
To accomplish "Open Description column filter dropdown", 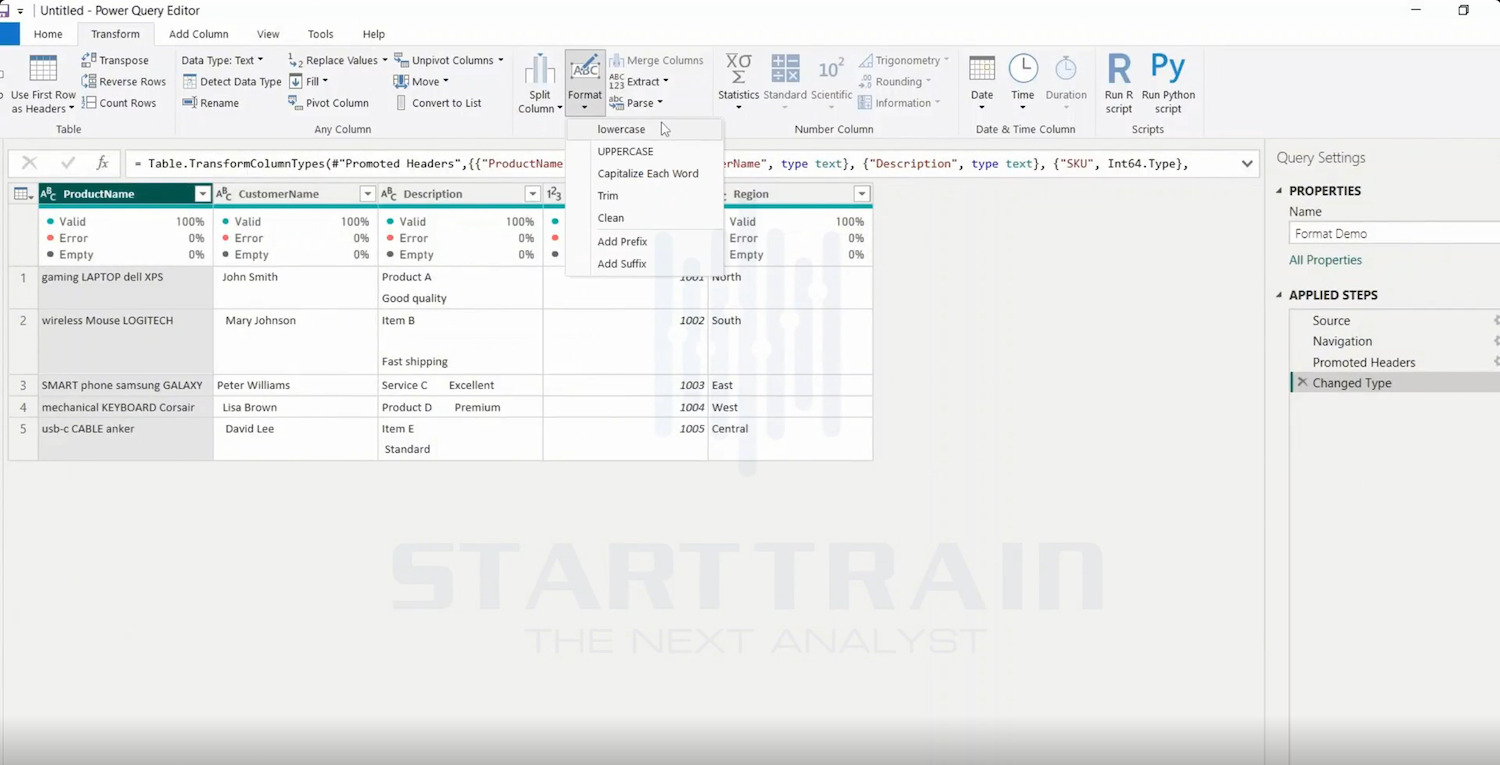I will pyautogui.click(x=532, y=194).
